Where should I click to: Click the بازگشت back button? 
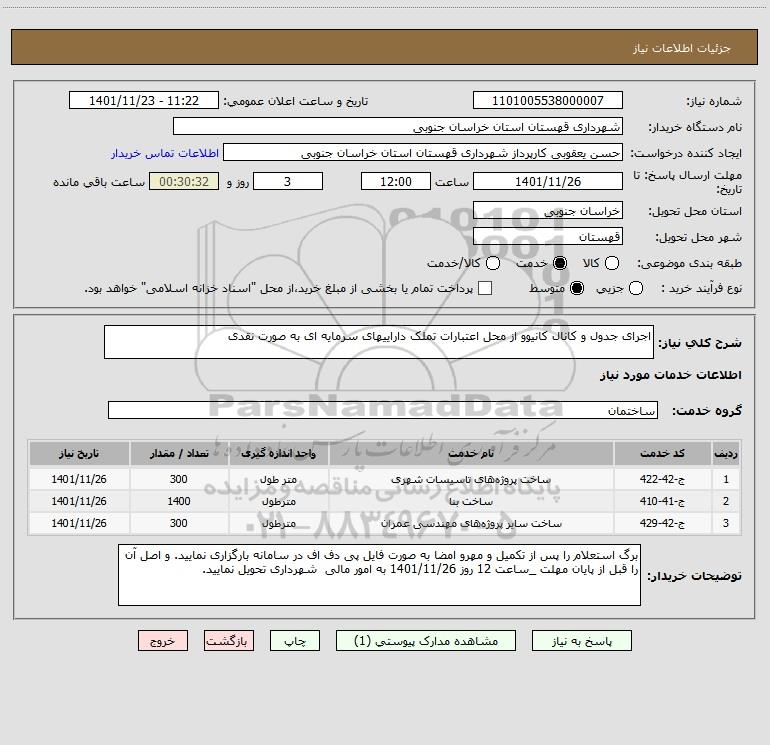click(229, 641)
